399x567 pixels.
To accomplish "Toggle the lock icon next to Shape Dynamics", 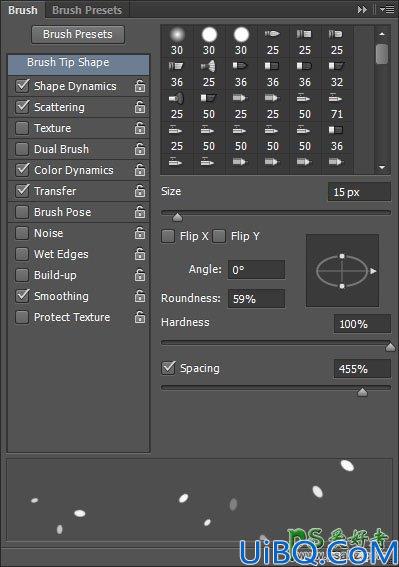I will [x=140, y=86].
